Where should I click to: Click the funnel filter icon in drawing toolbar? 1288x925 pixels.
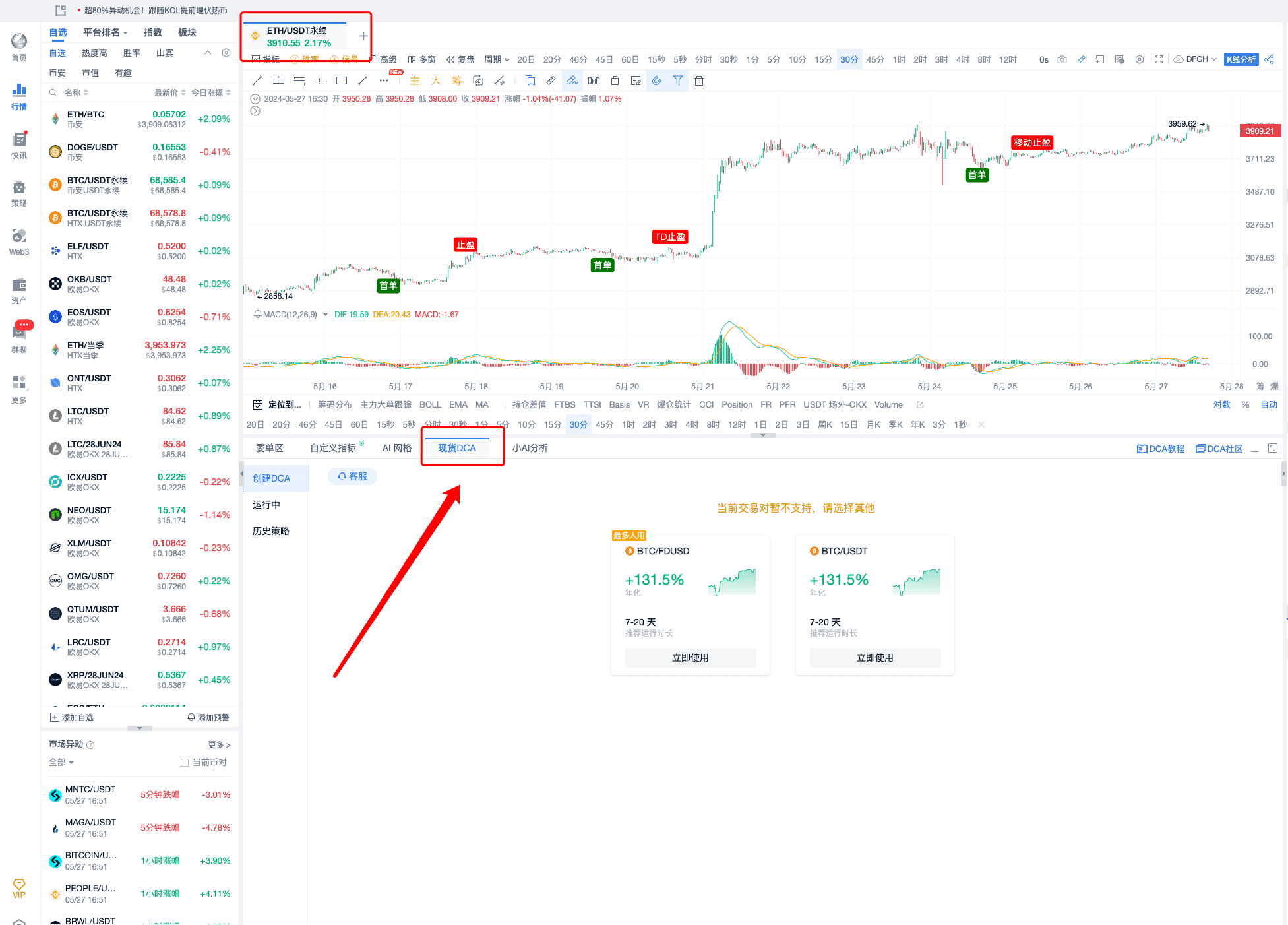click(678, 80)
